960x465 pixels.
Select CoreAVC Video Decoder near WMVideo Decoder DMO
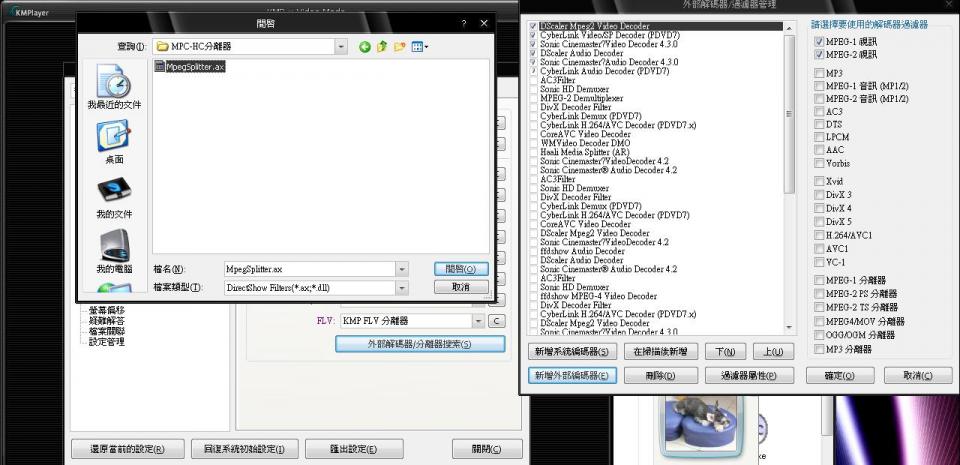[585, 134]
